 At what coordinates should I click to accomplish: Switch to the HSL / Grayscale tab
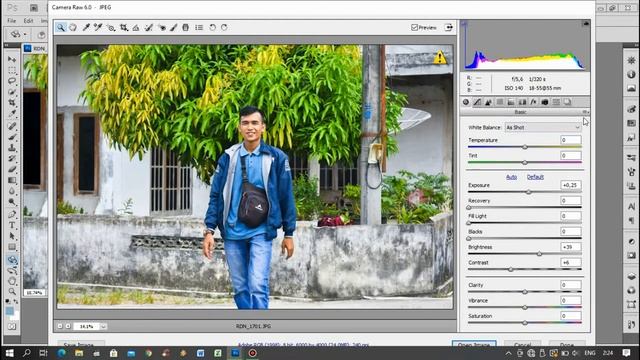pos(500,102)
